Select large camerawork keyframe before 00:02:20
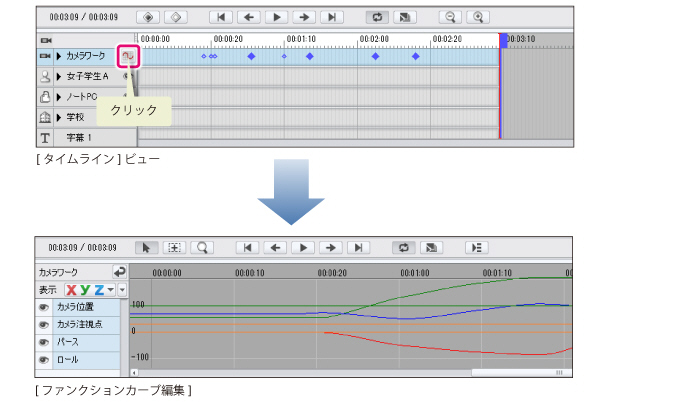Screen dimensions: 700x406 coord(416,56)
